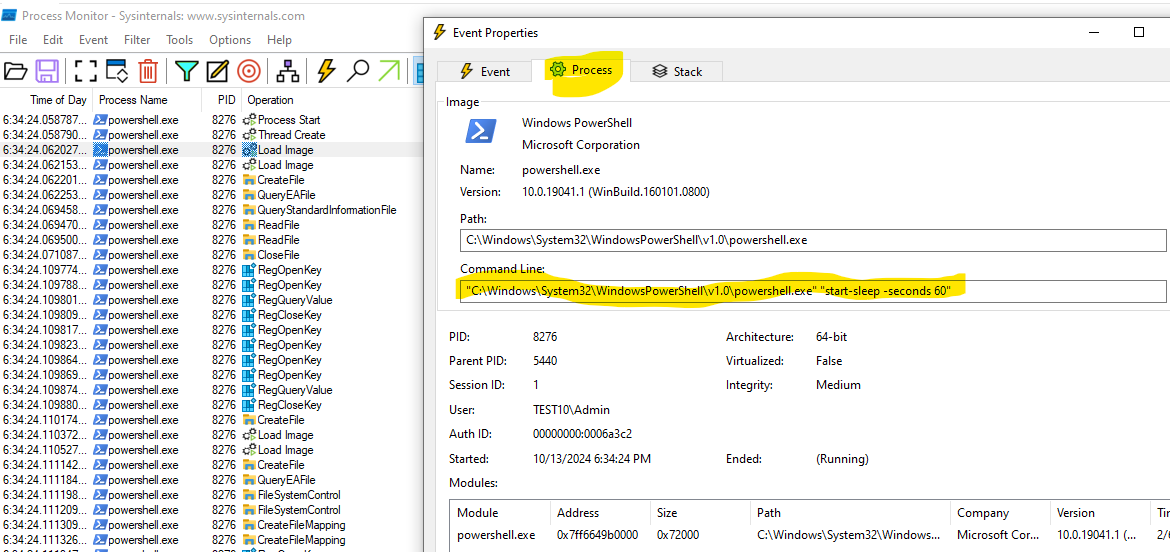1170x552 pixels.
Task: Click the Parent PID value 5440
Action: (x=545, y=361)
